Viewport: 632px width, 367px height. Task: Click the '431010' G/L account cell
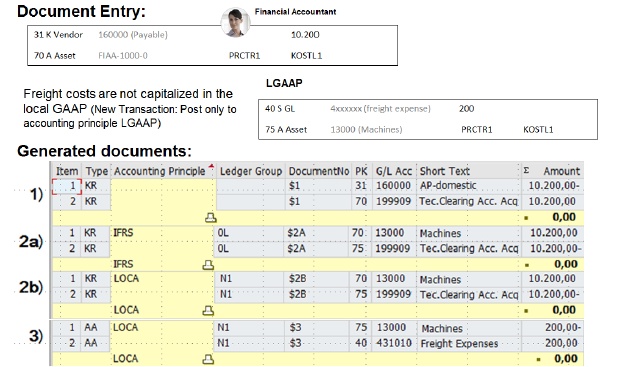pyautogui.click(x=394, y=343)
